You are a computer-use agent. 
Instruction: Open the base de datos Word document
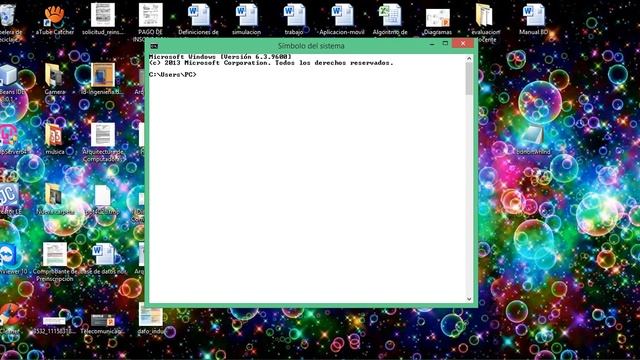[x=102, y=255]
